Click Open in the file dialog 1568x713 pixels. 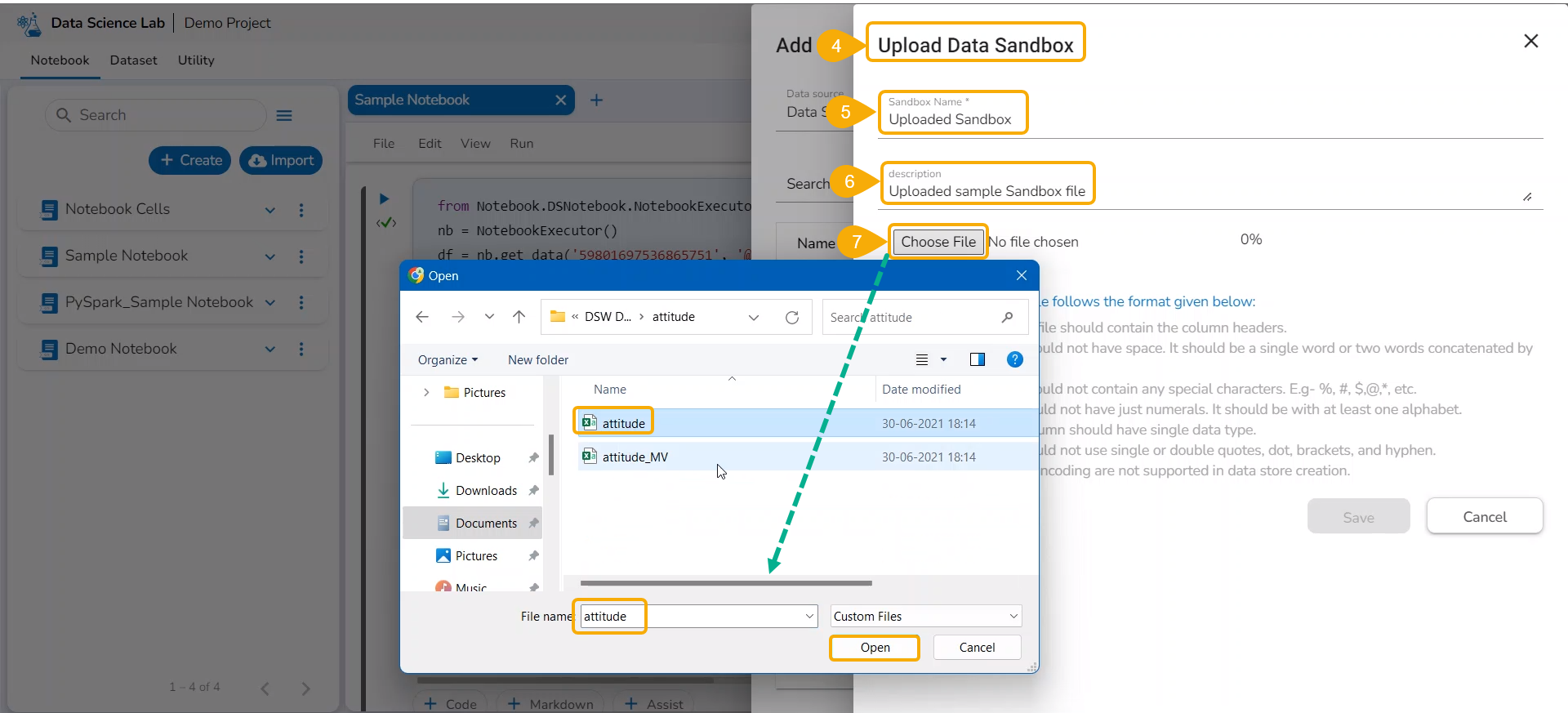point(875,648)
